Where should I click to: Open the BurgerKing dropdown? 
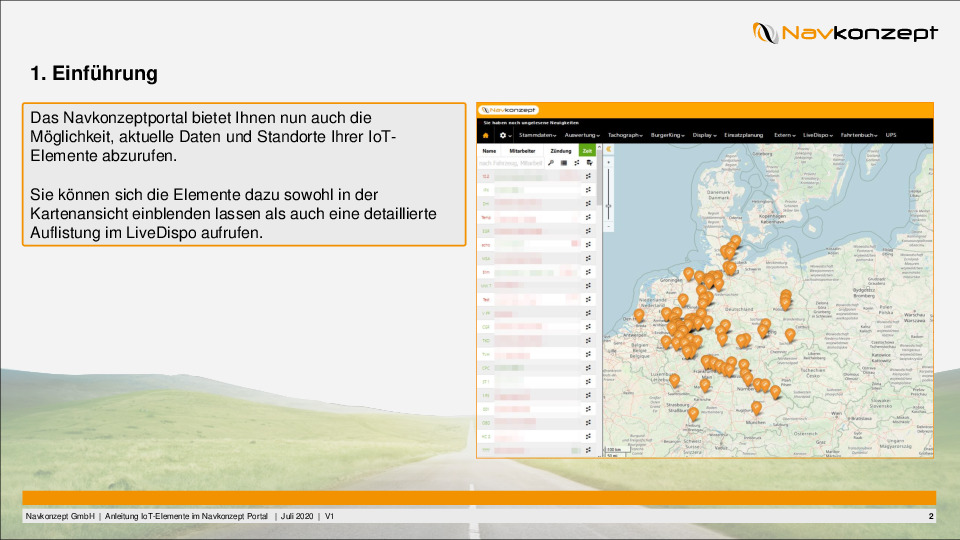click(x=667, y=135)
